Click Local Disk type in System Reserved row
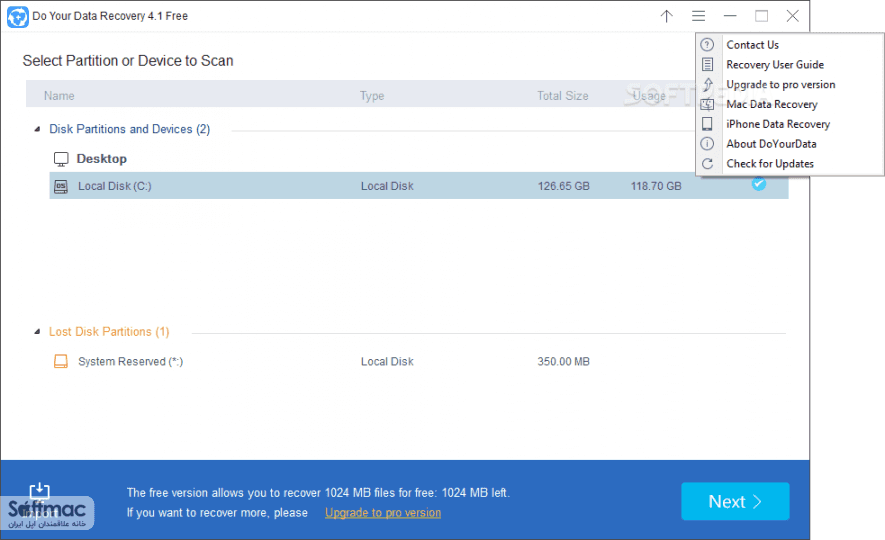Viewport: 885px width, 540px height. [x=387, y=362]
